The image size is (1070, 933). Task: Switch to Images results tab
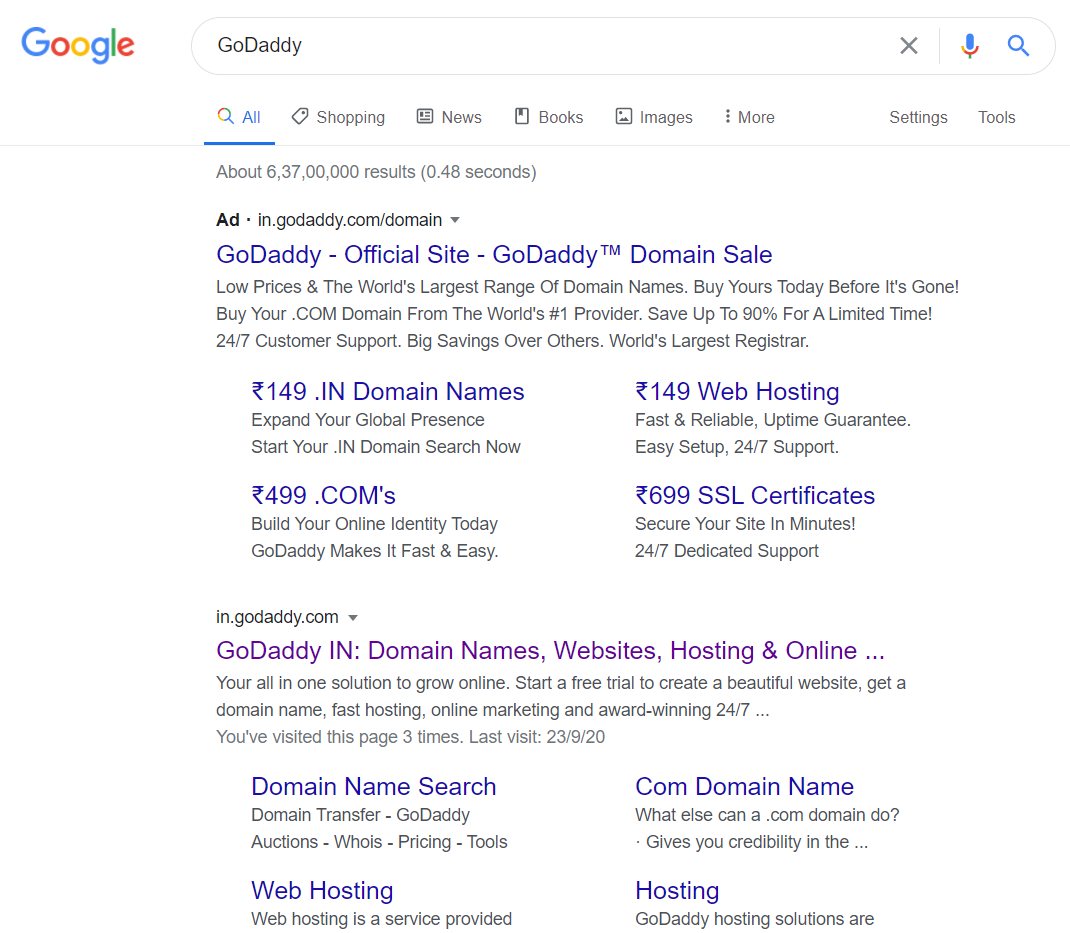pos(654,117)
